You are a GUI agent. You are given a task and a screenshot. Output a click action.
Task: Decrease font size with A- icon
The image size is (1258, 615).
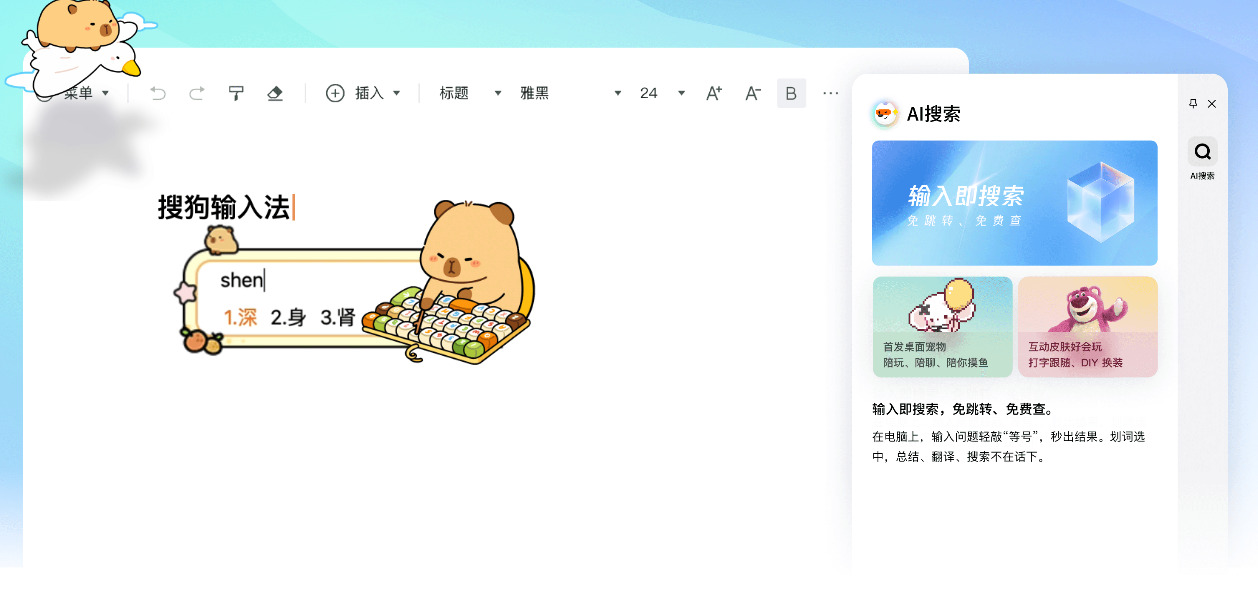[x=753, y=93]
